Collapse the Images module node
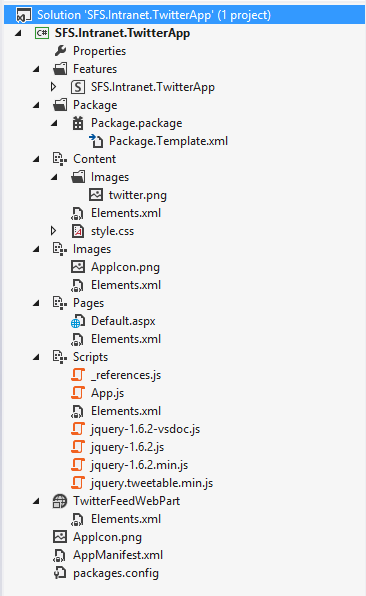366x596 pixels. [36, 249]
